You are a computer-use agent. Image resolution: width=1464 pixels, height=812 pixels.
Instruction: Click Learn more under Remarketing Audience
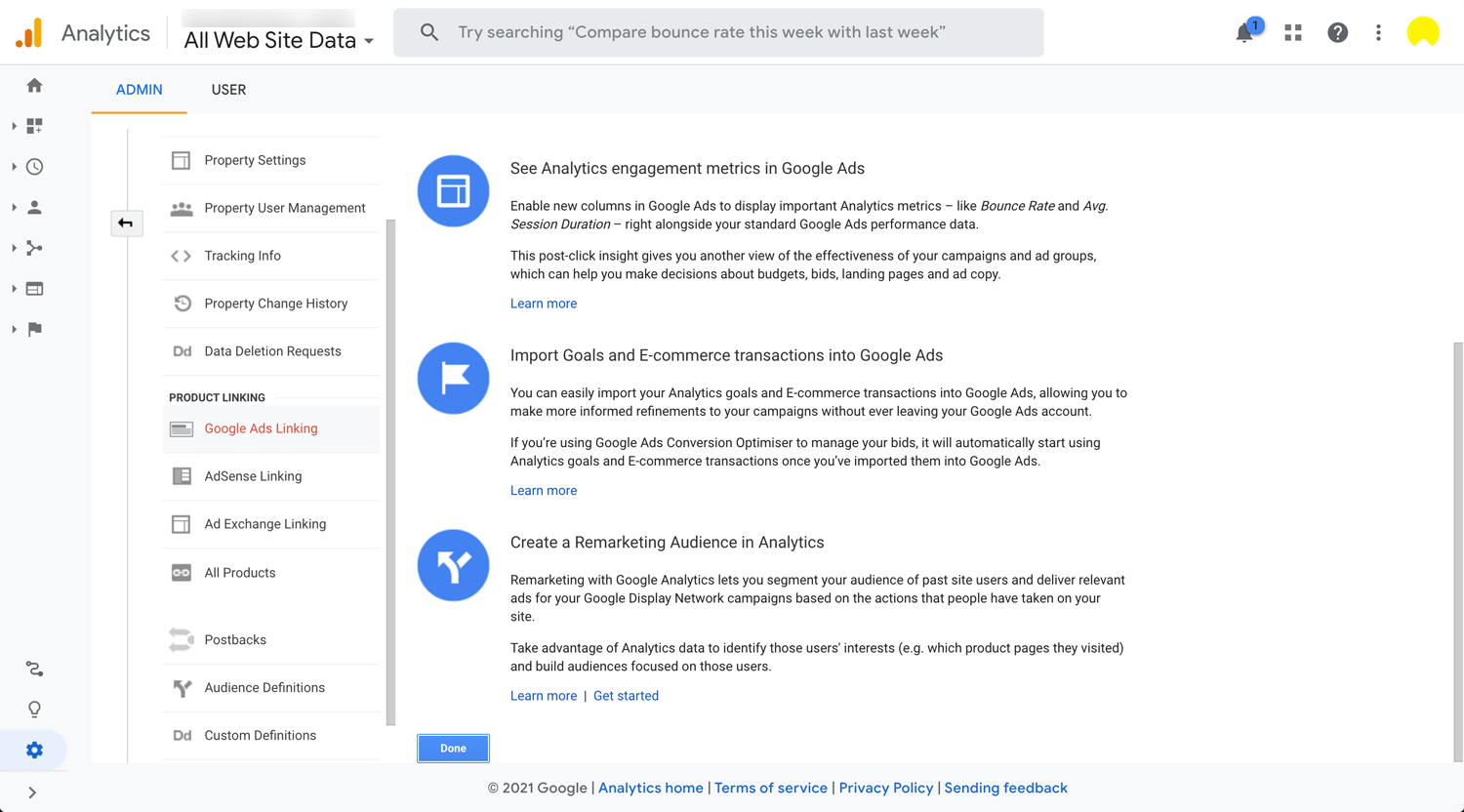(x=544, y=696)
